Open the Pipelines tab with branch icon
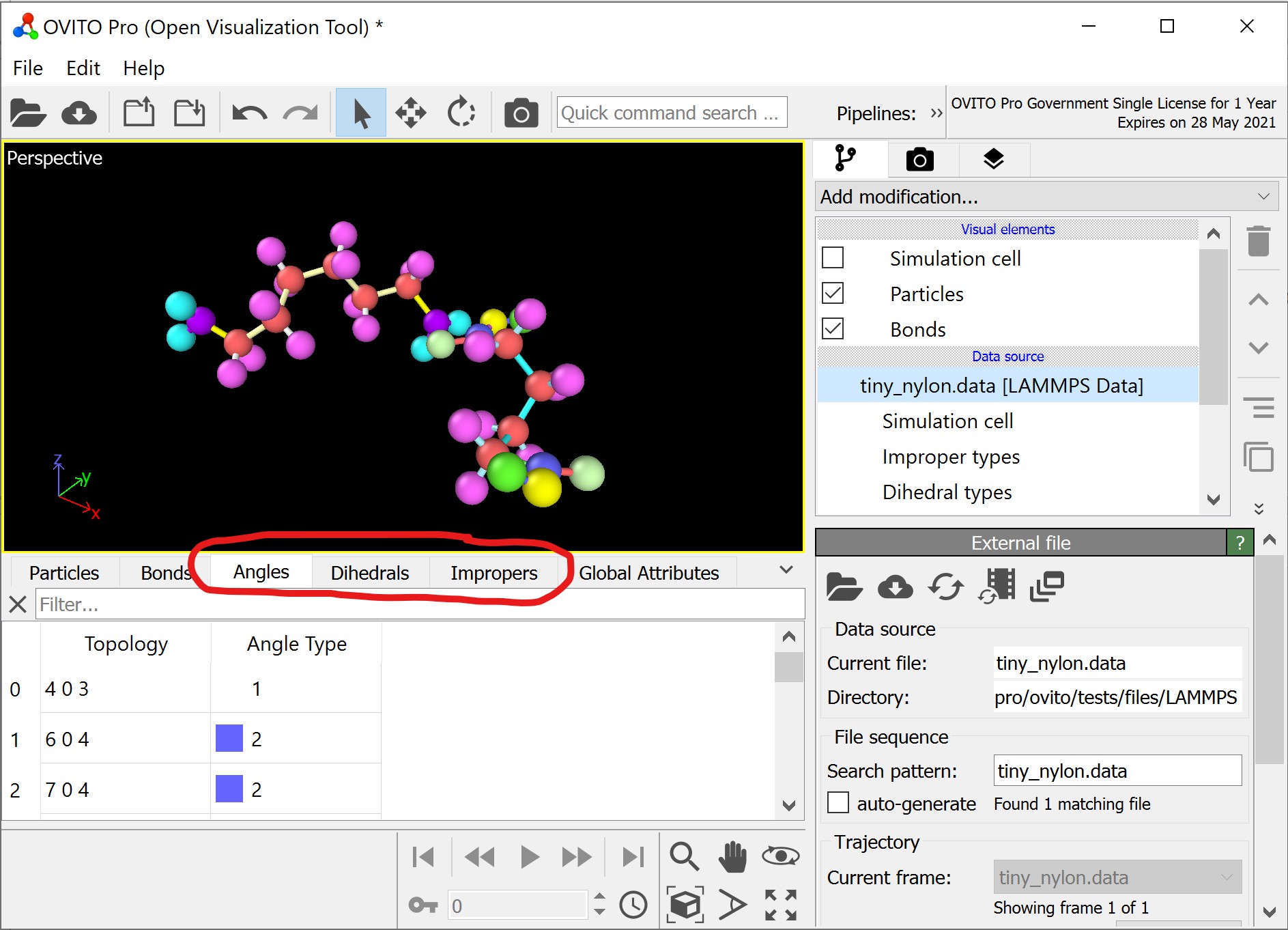 pyautogui.click(x=845, y=158)
